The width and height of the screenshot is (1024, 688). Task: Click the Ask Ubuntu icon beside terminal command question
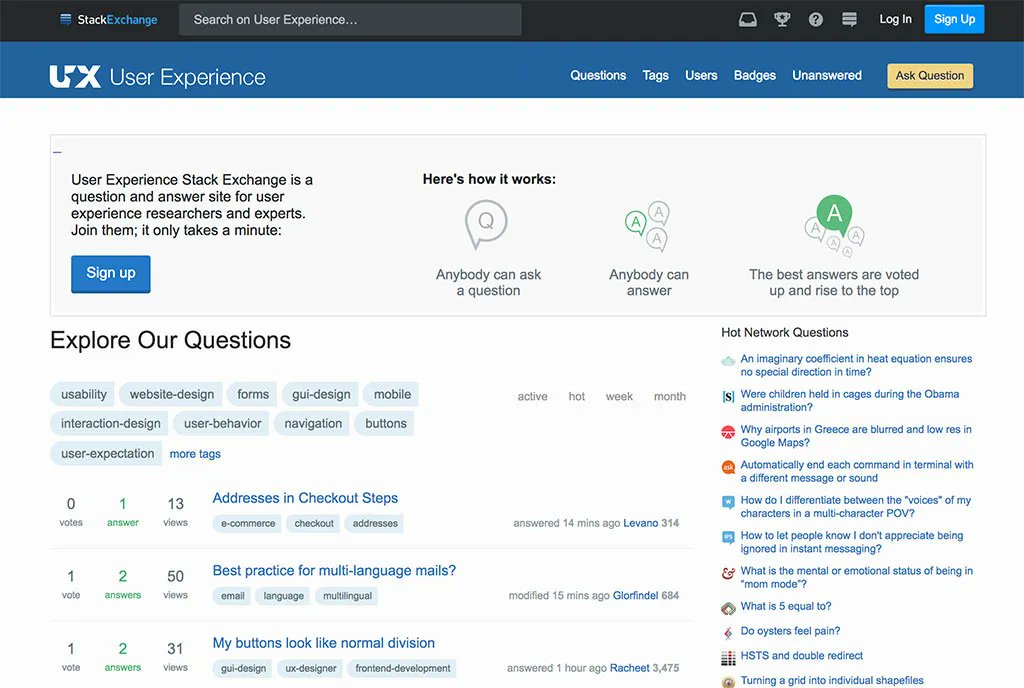728,467
